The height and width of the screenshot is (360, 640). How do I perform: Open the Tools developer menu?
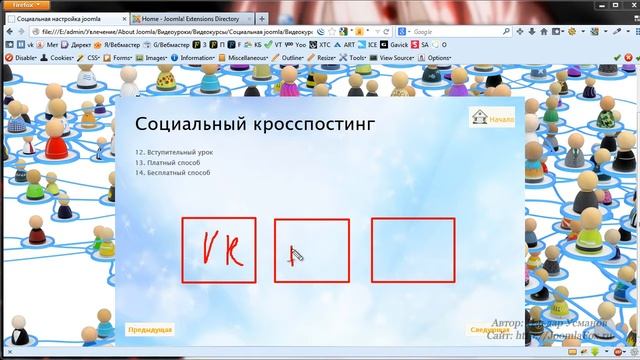[353, 58]
